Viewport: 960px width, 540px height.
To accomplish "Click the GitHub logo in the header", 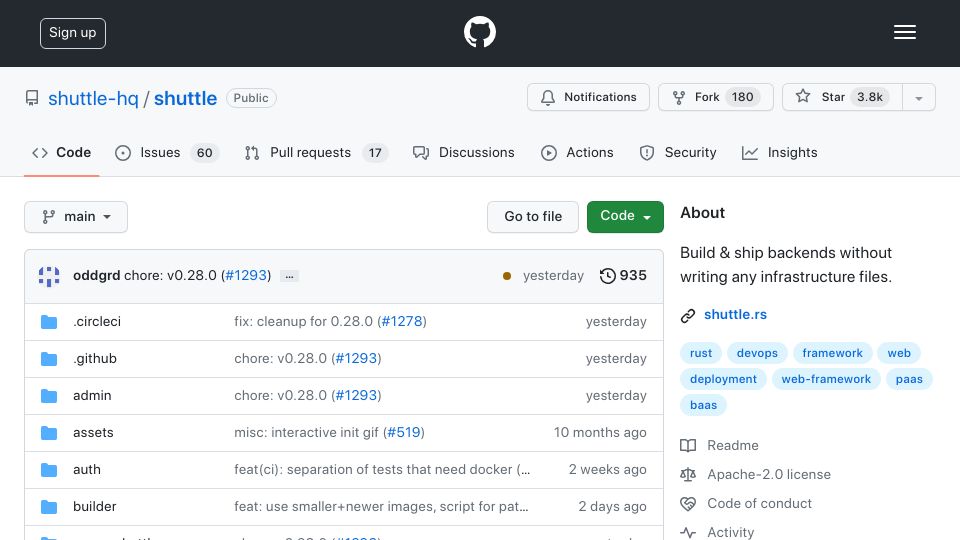I will (x=479, y=32).
